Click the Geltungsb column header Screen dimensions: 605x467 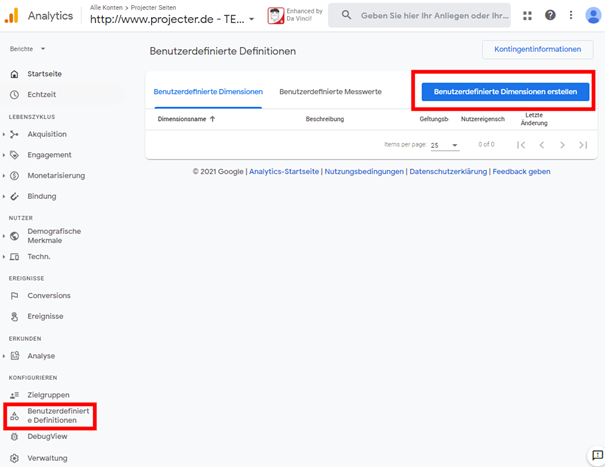coord(434,119)
